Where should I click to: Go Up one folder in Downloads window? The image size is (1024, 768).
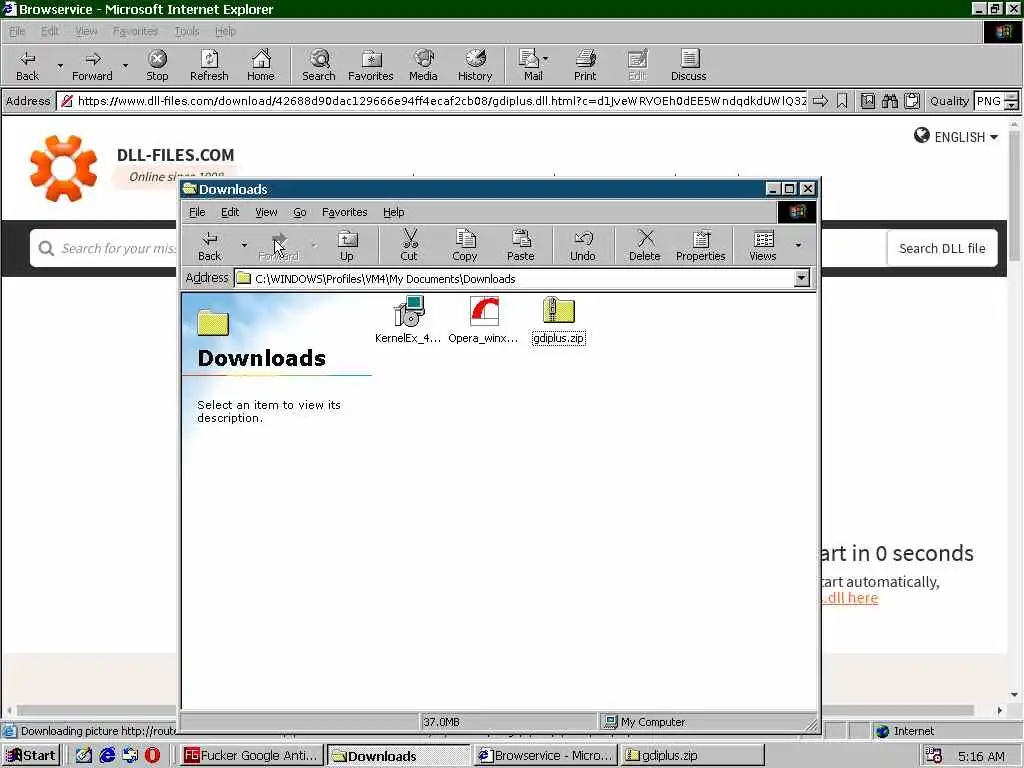347,246
